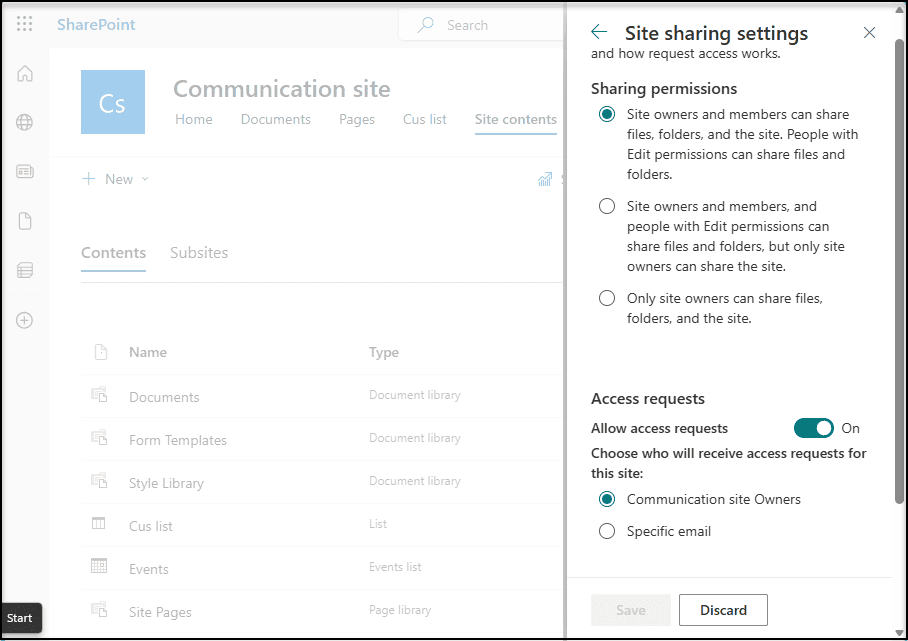This screenshot has width=908, height=641.
Task: Click the Discard button
Action: [x=723, y=610]
